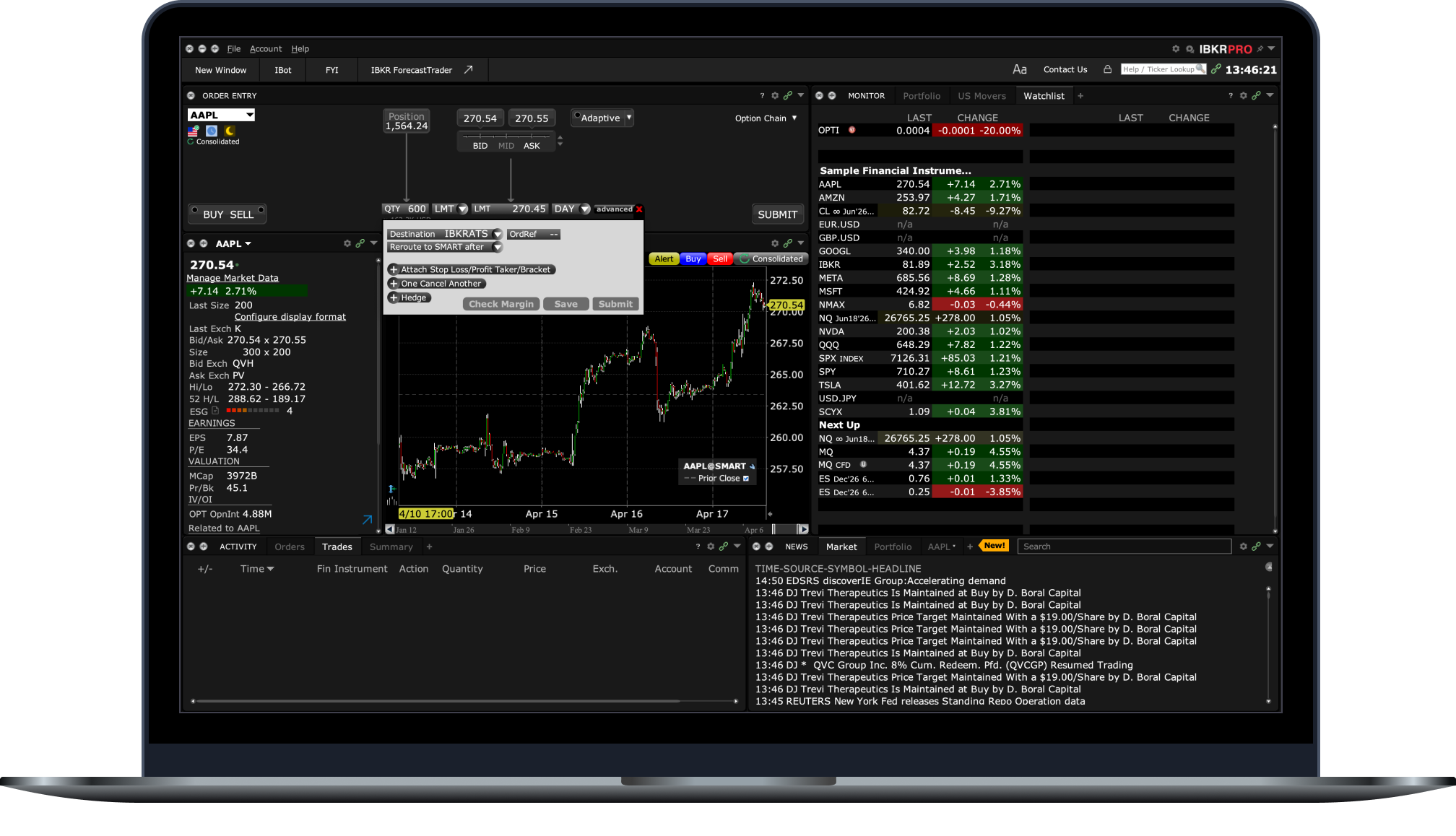The height and width of the screenshot is (836, 1456).
Task: Open the Configure display format link
Action: (x=290, y=317)
